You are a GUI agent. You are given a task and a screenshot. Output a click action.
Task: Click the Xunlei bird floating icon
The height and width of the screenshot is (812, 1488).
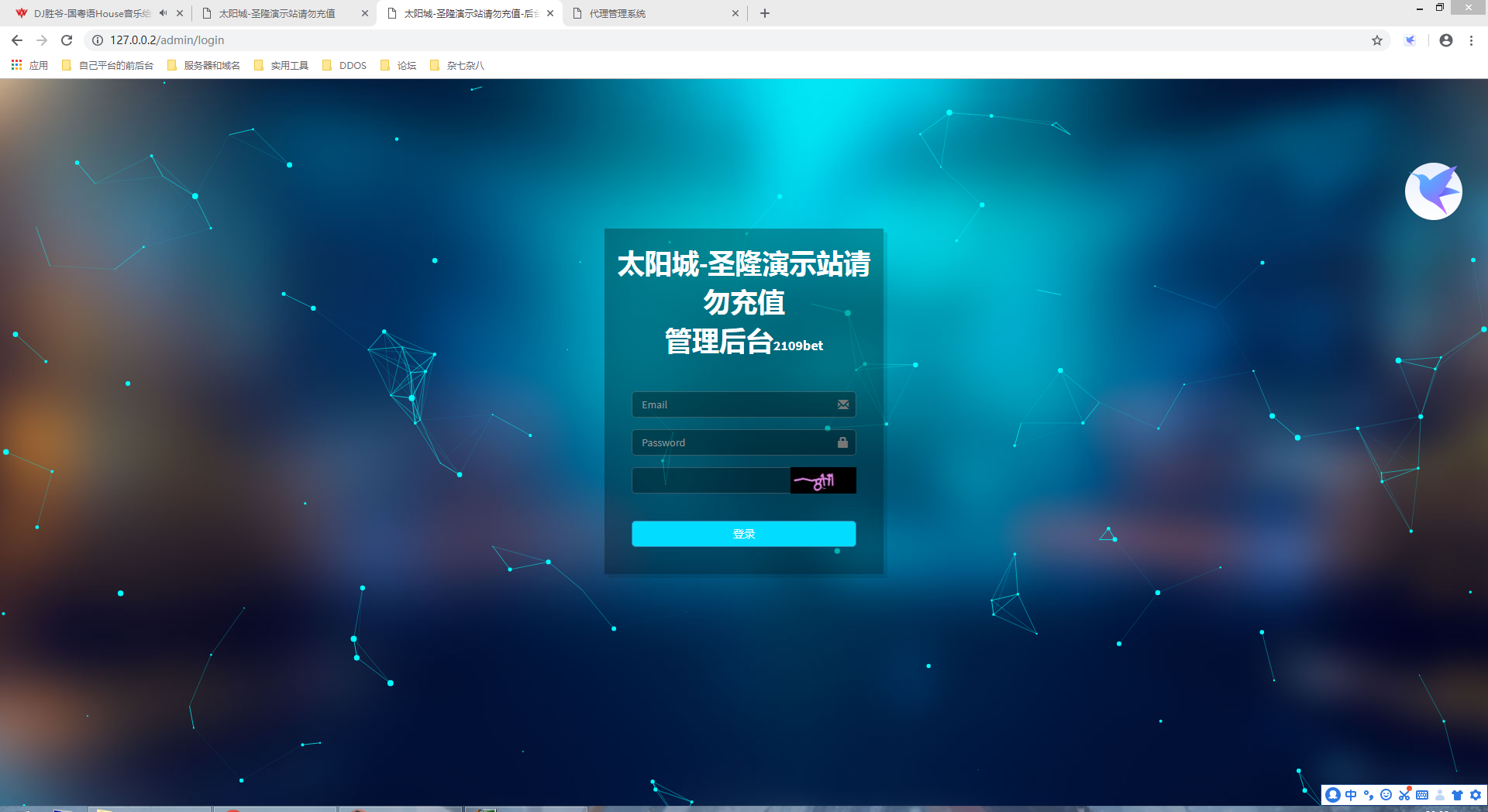pyautogui.click(x=1433, y=191)
